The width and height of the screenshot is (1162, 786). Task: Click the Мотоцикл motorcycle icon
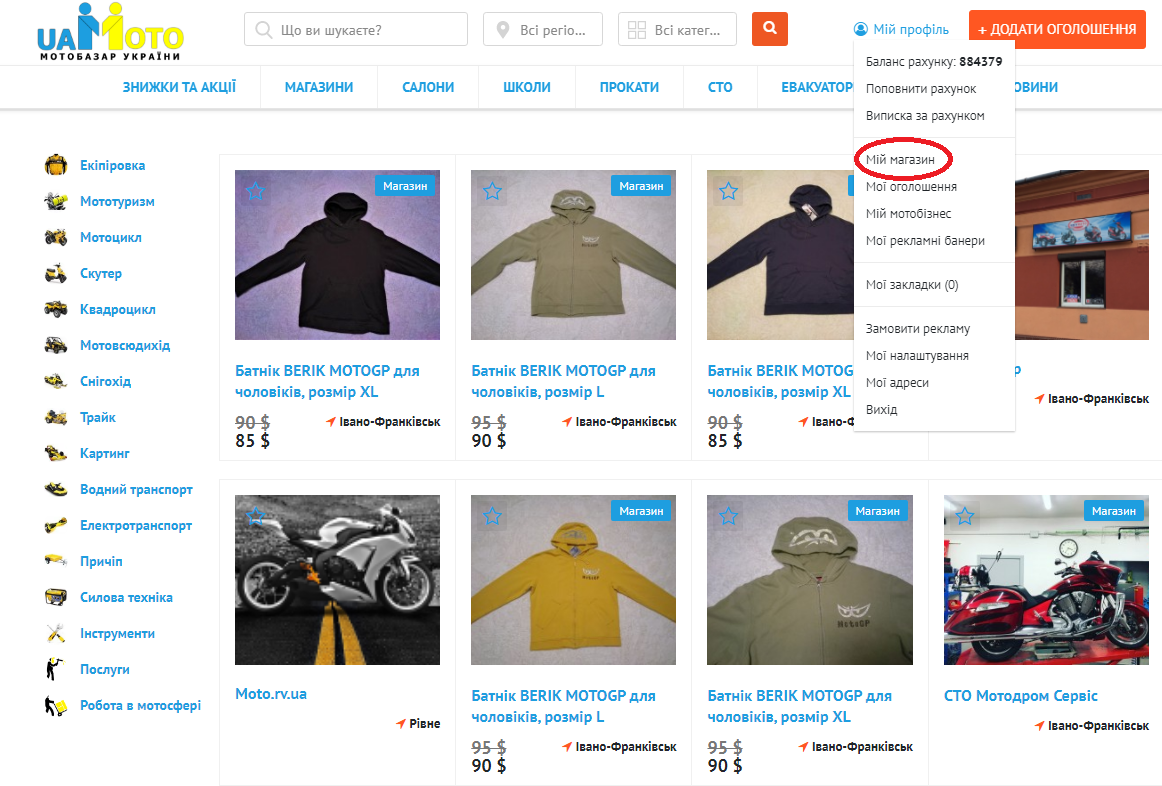56,237
